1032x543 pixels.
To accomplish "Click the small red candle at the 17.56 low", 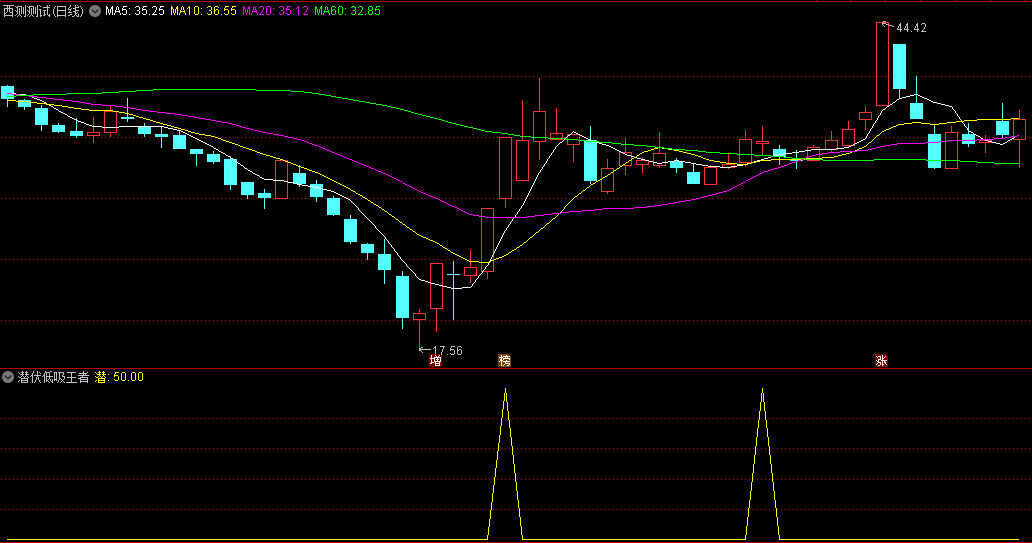I will click(x=419, y=317).
